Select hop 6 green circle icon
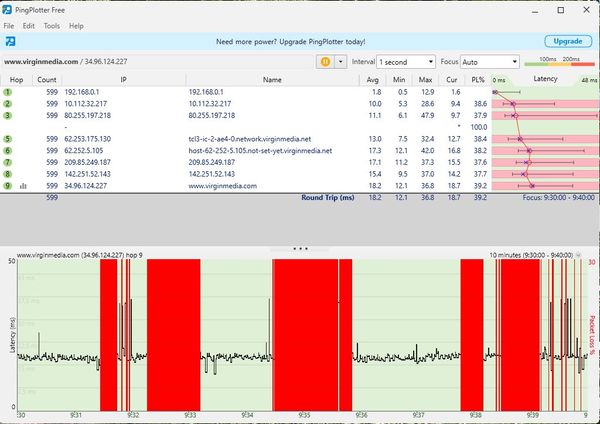Screen dimensions: 600x424 (7, 151)
